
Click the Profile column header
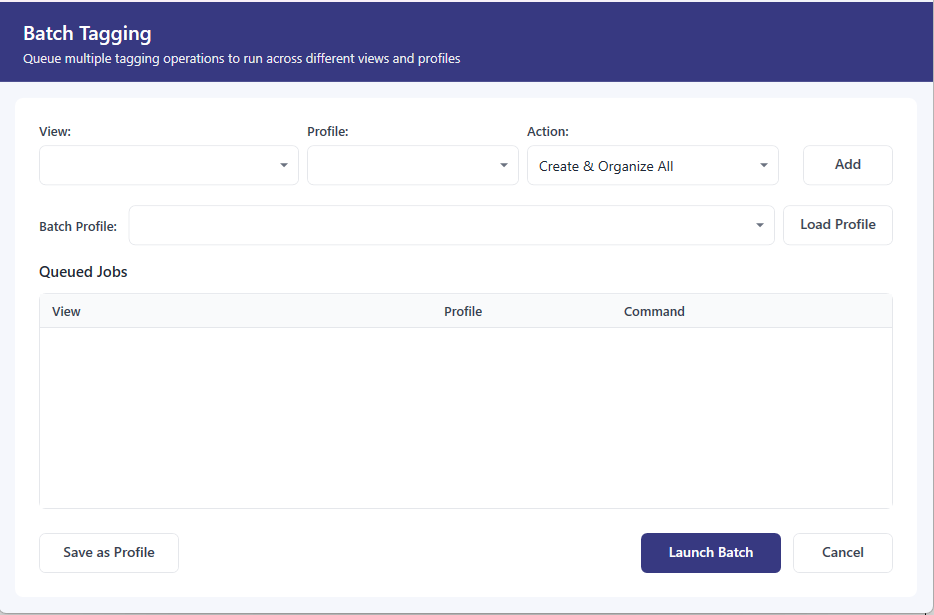click(x=463, y=311)
